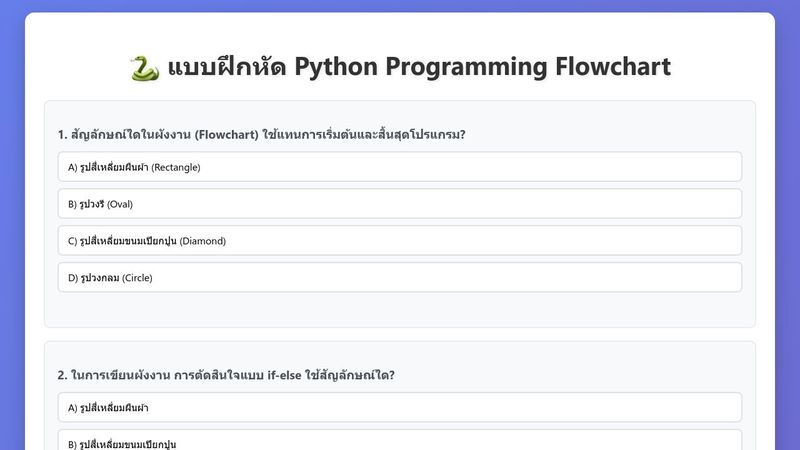Select option A) รูปสี่เหลี่ยมผืนผ้า for question 2
Viewport: 800px width, 450px height.
pos(399,407)
